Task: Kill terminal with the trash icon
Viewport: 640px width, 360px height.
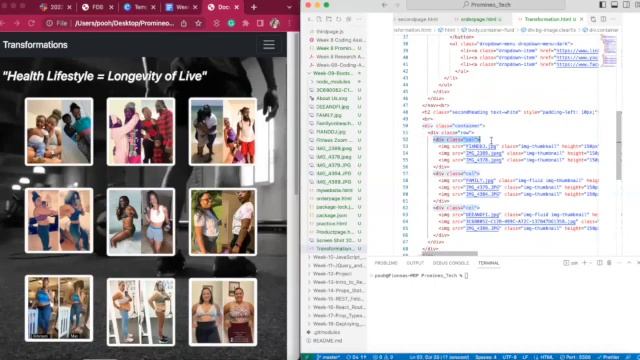Action: 609,263
